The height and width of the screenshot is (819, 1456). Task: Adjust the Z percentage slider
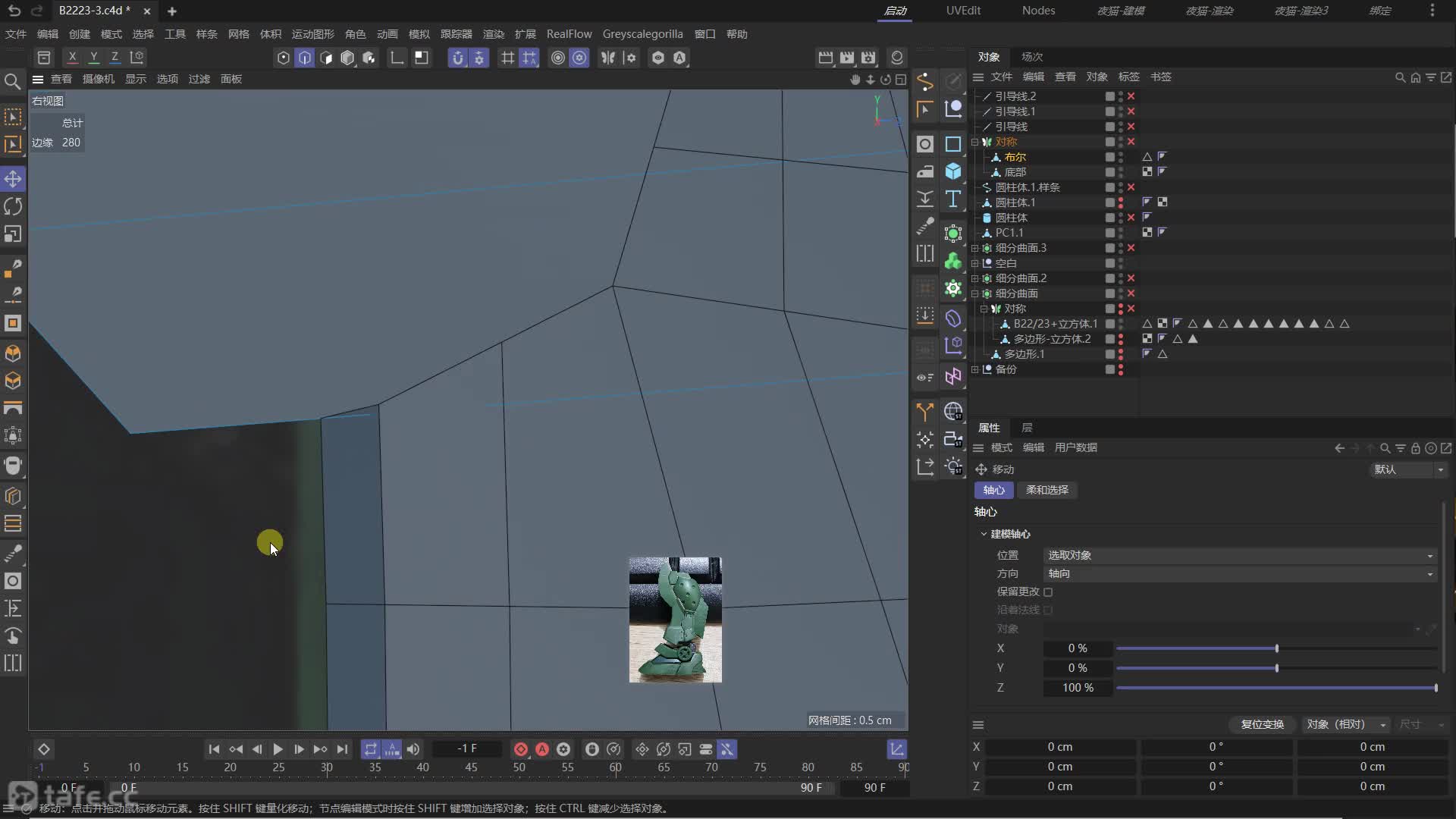coord(1276,688)
